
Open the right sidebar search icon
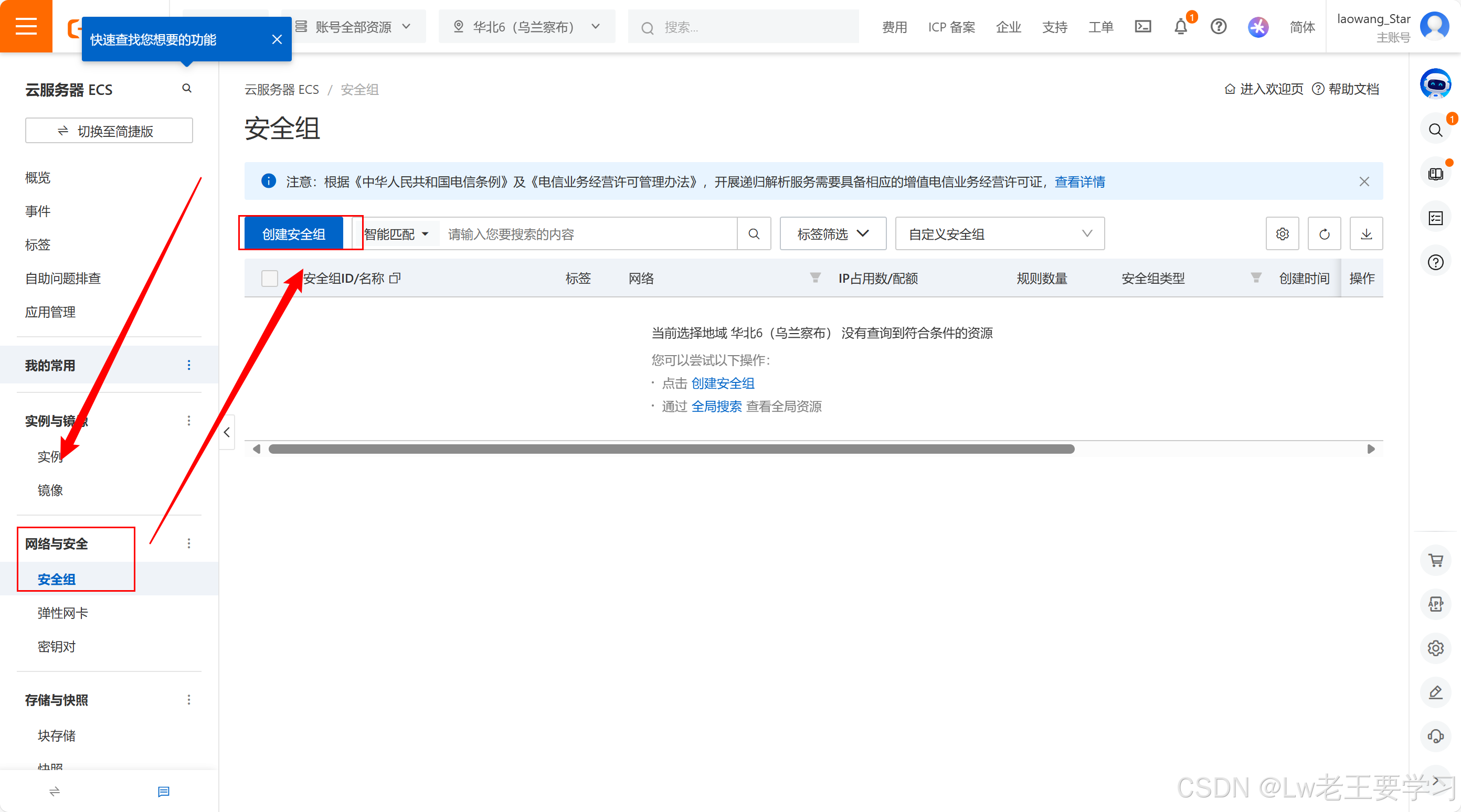[x=1435, y=130]
